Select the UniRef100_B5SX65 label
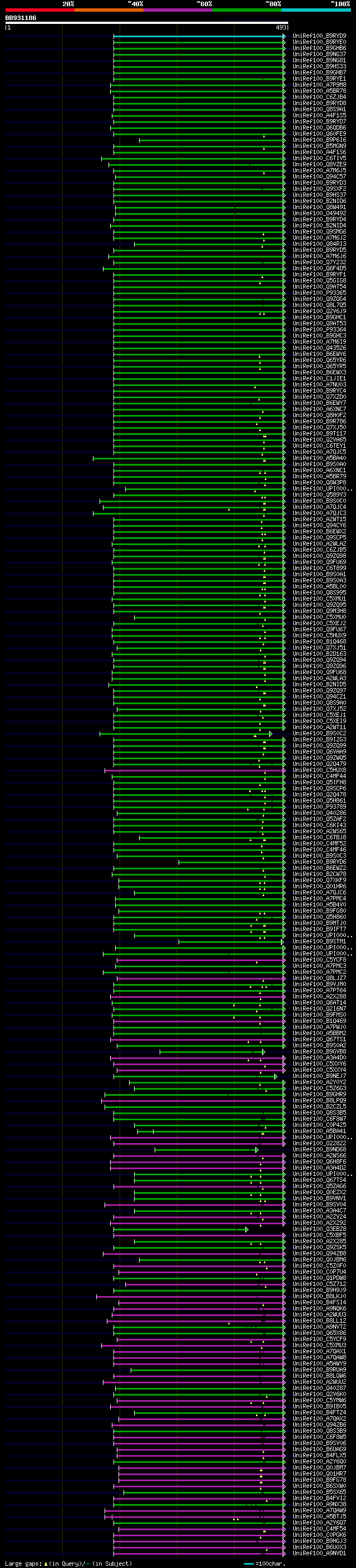This screenshot has height=1568, width=356. pyautogui.click(x=319, y=1492)
